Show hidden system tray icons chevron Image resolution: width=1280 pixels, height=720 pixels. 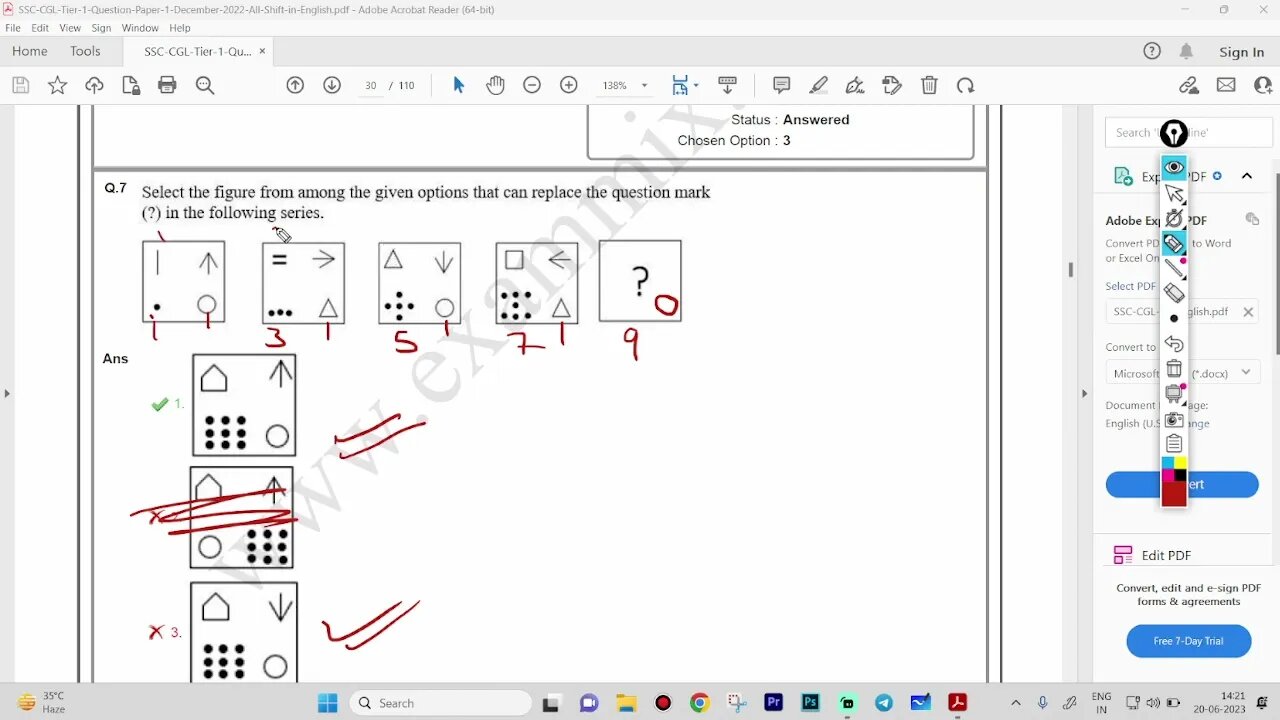pos(1016,703)
